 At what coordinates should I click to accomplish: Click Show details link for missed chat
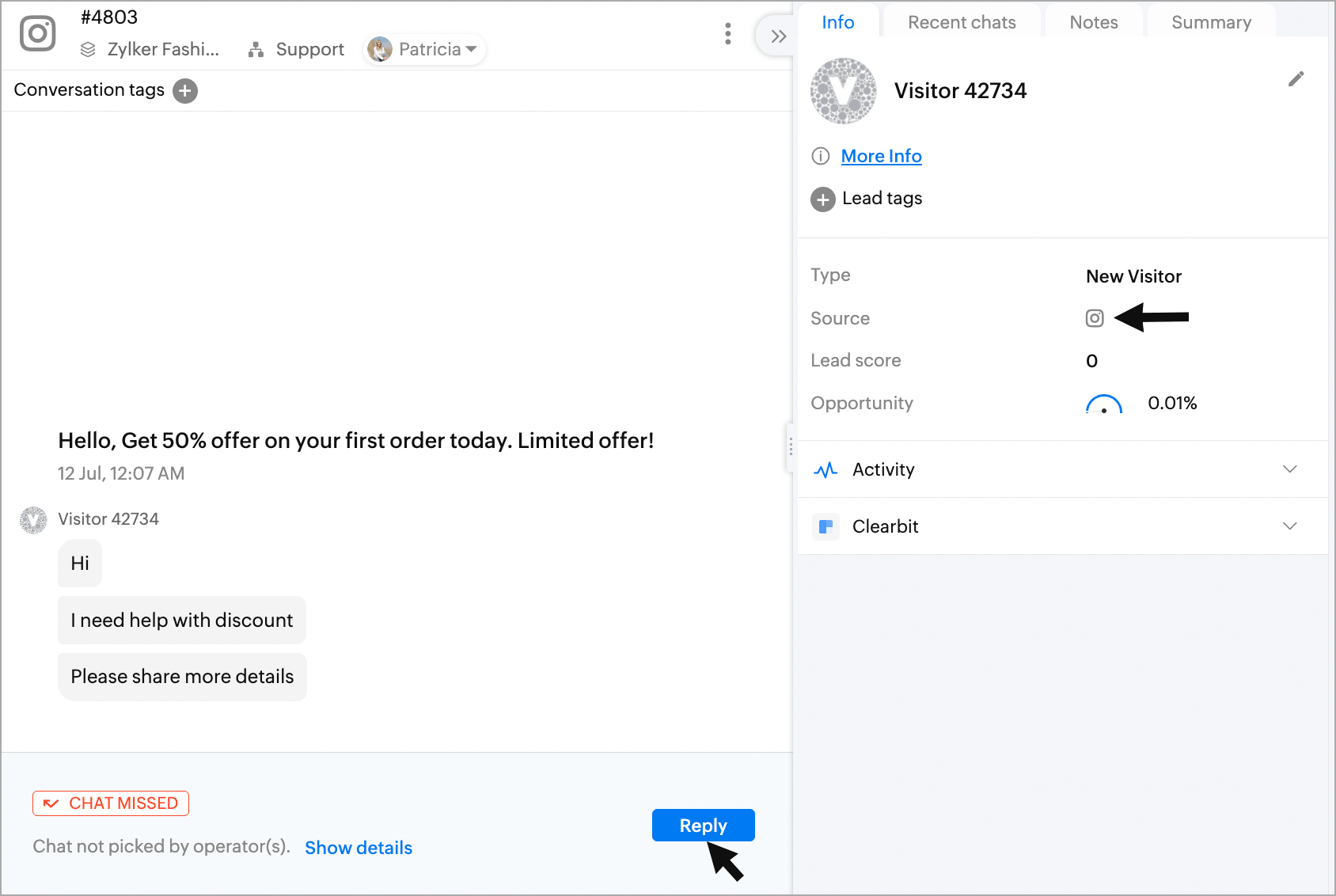pos(359,848)
